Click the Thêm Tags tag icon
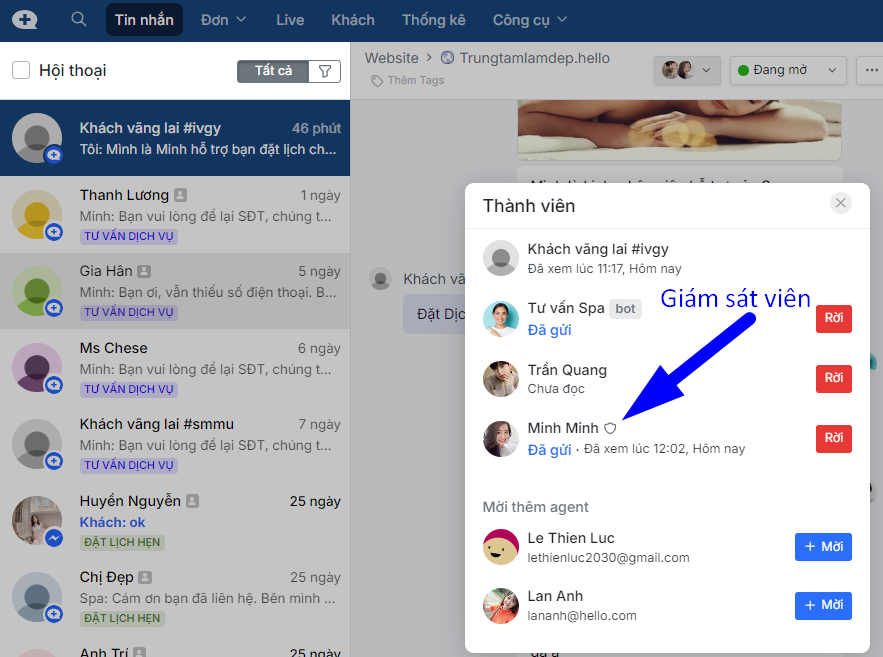Viewport: 883px width, 657px height. [x=376, y=81]
